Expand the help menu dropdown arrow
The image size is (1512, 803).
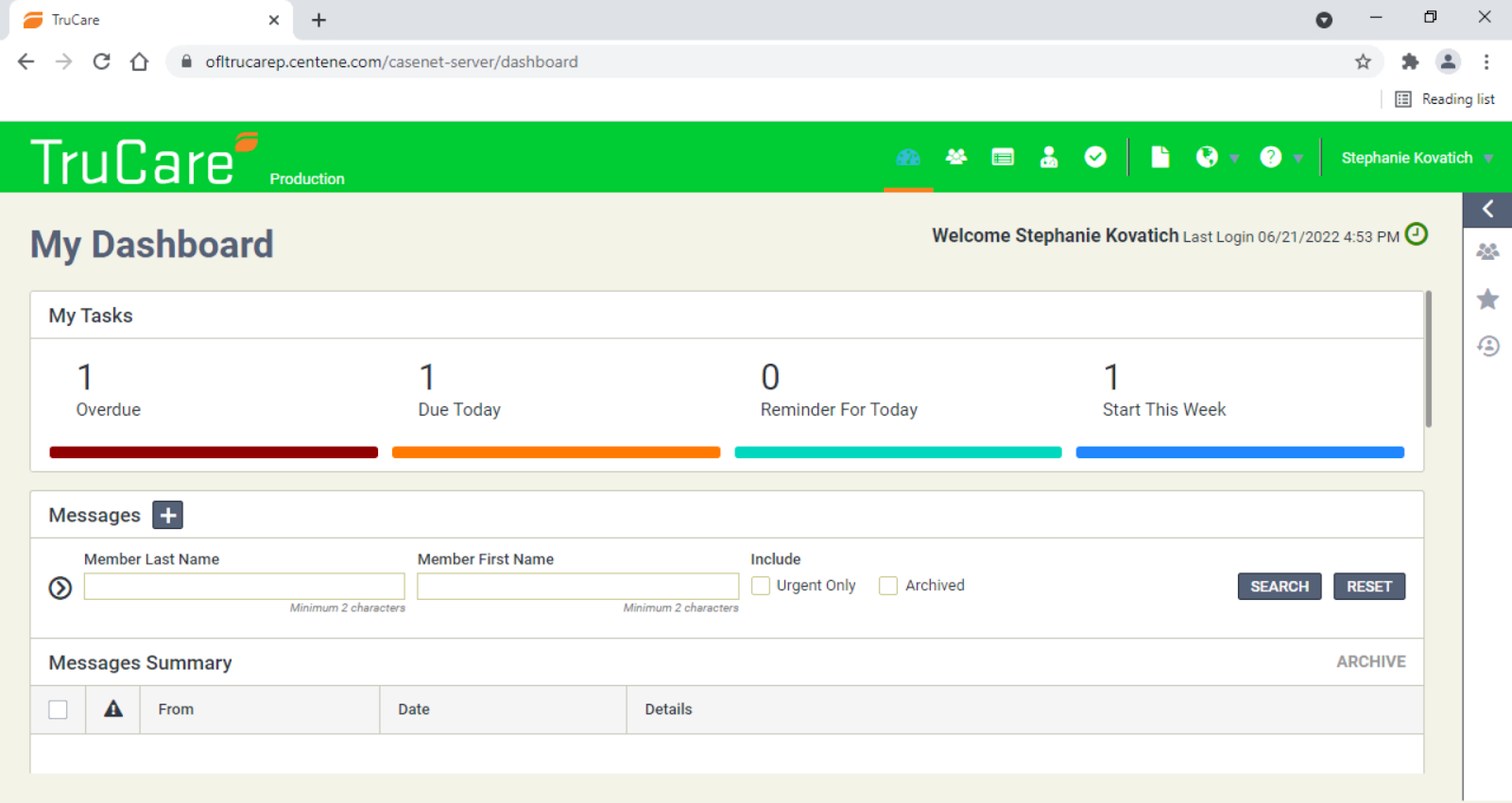coord(1298,159)
